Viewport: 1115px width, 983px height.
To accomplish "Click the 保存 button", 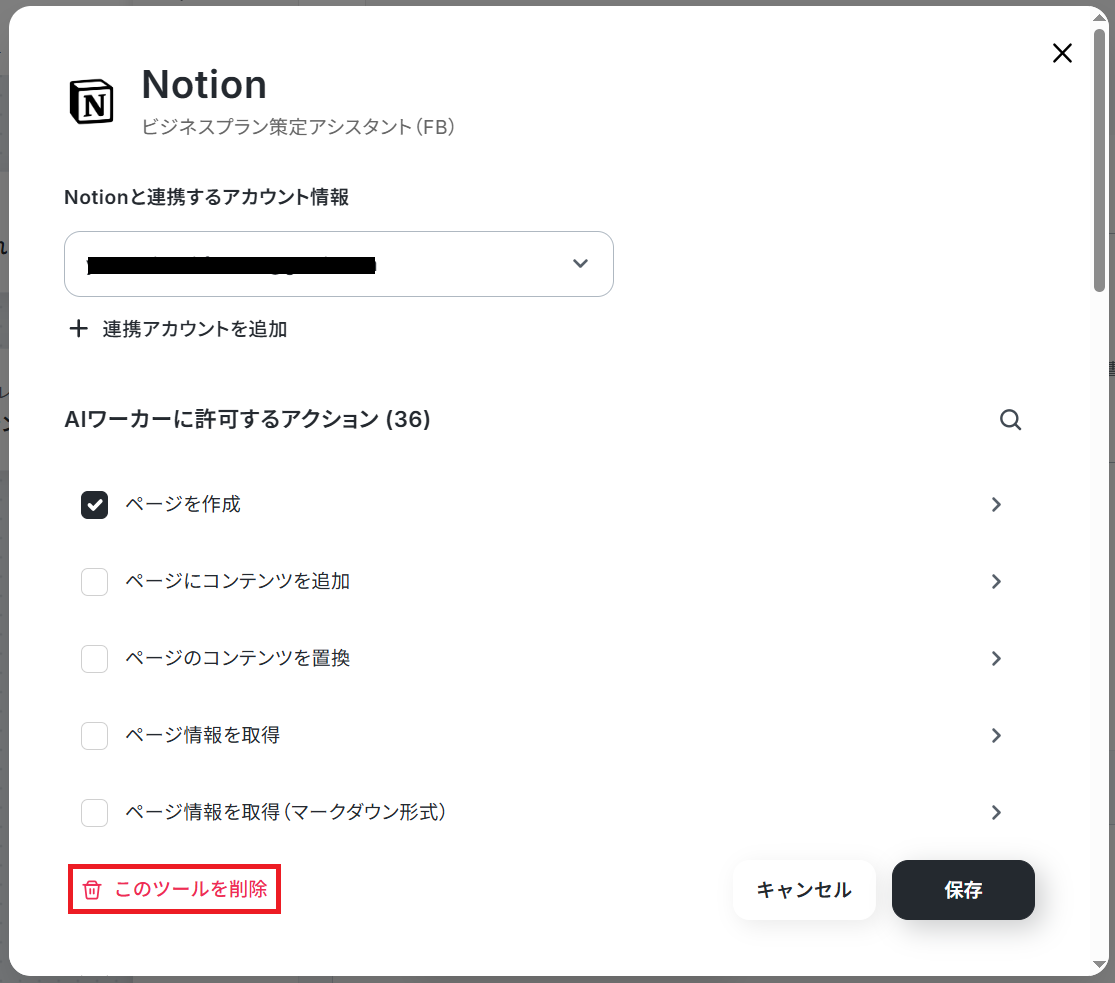I will coord(963,890).
